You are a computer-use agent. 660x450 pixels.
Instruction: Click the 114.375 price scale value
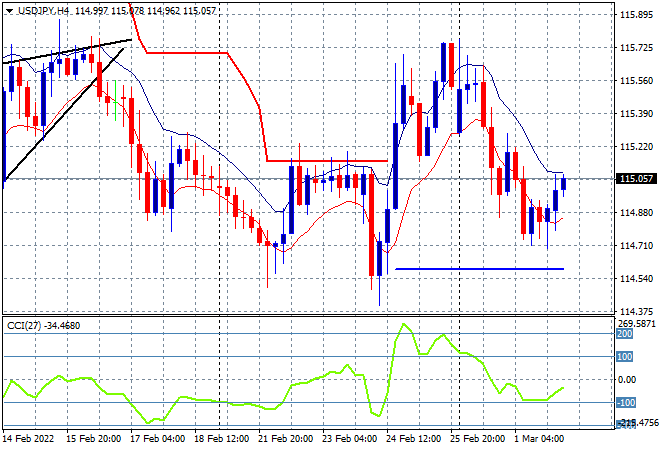point(636,312)
